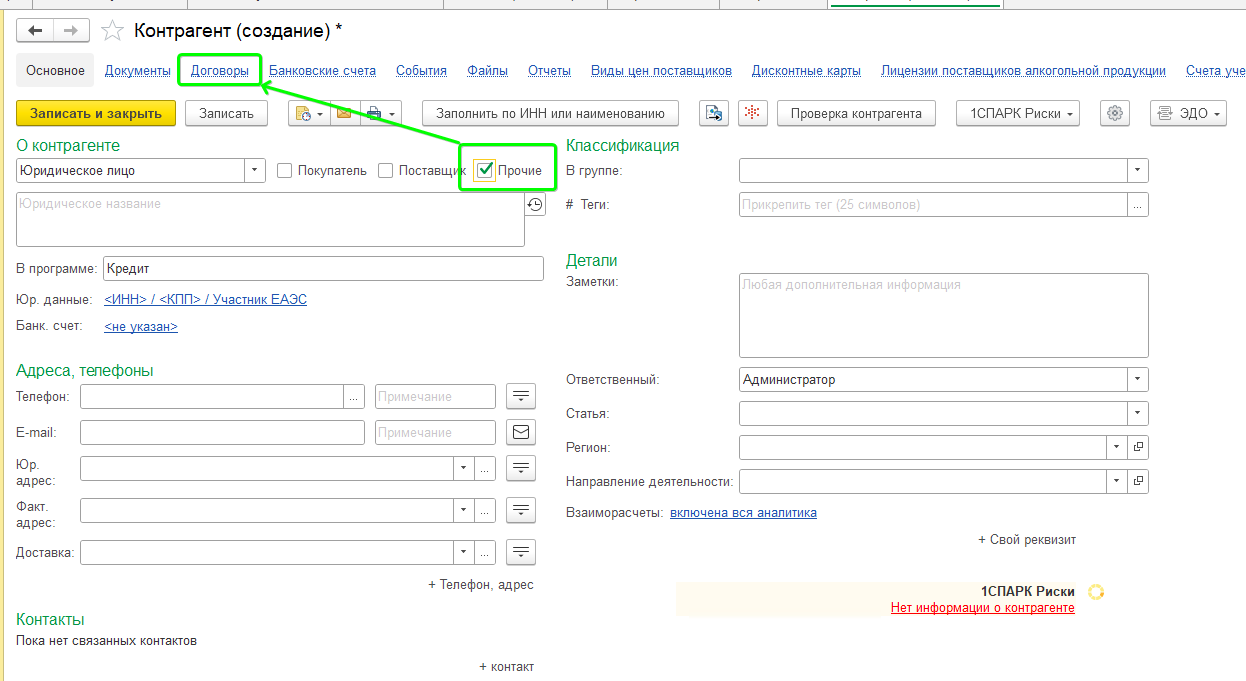Open the Файлы tab
Image resolution: width=1246 pixels, height=681 pixels.
[x=487, y=71]
